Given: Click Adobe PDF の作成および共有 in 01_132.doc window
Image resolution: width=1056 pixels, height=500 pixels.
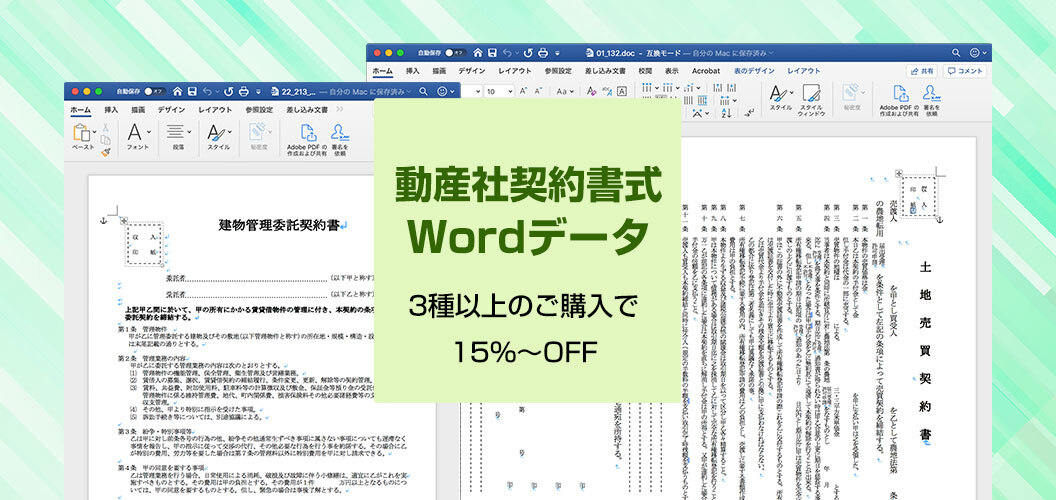Looking at the screenshot, I should [x=899, y=101].
